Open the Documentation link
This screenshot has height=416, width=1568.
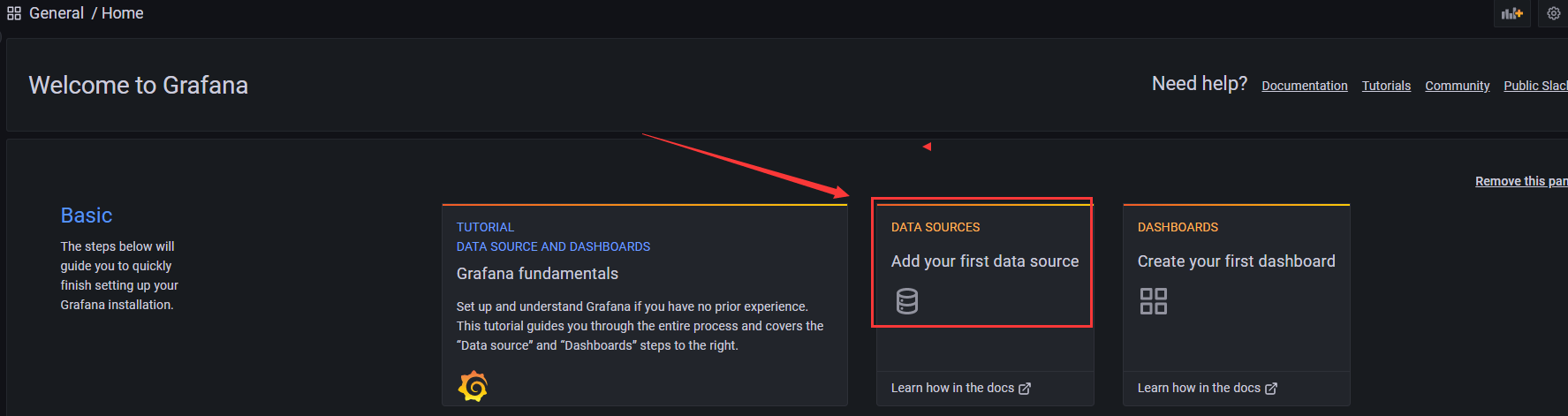(x=1305, y=86)
